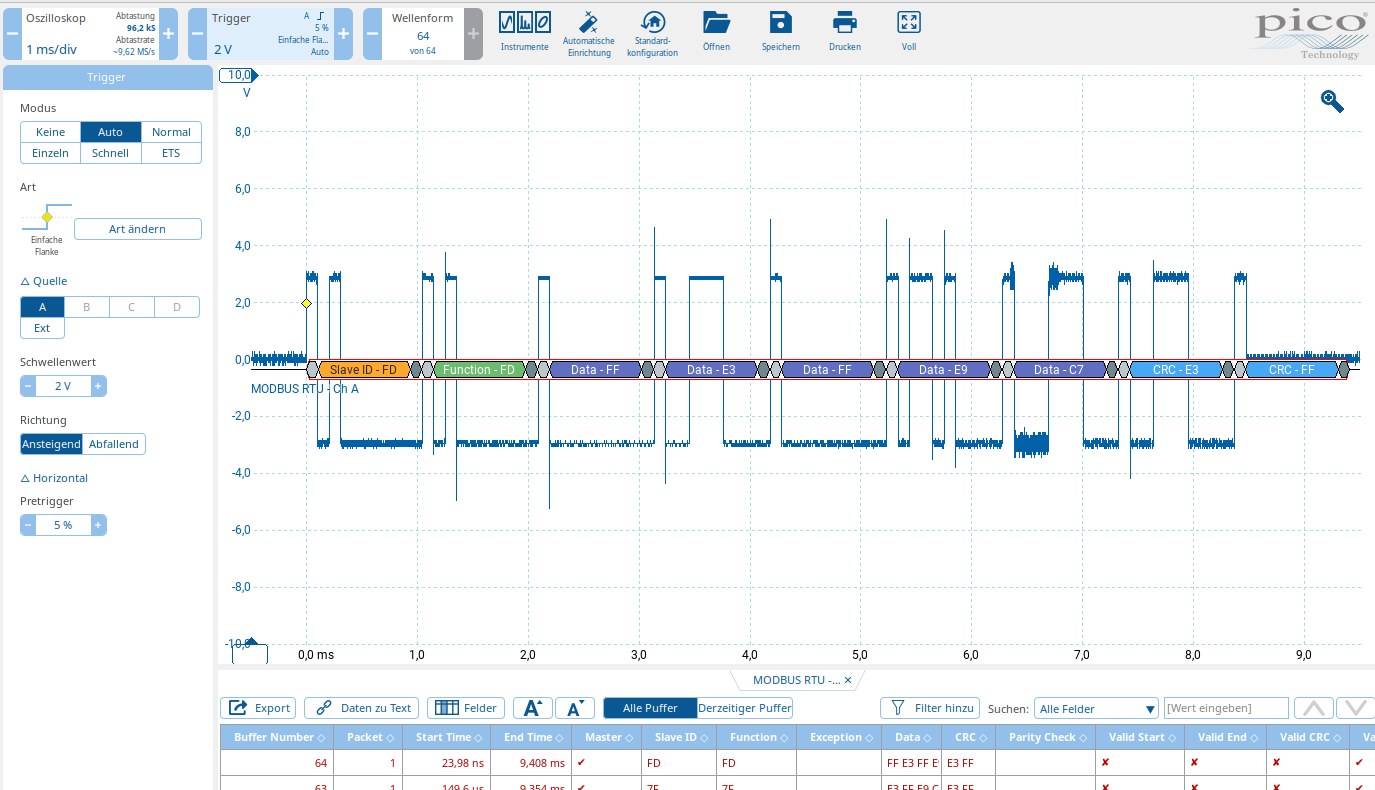
Task: Open the Alle Felder search dropdown
Action: pyautogui.click(x=1096, y=708)
